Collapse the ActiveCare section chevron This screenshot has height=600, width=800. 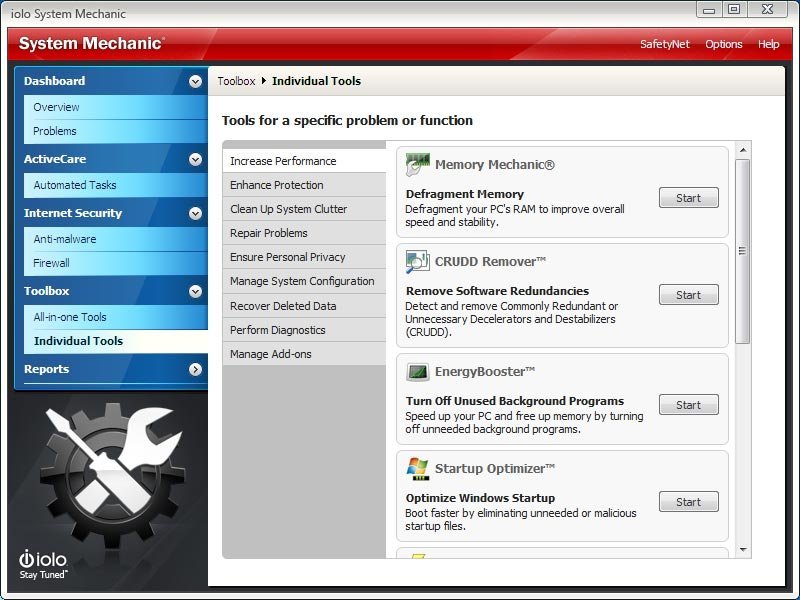195,159
